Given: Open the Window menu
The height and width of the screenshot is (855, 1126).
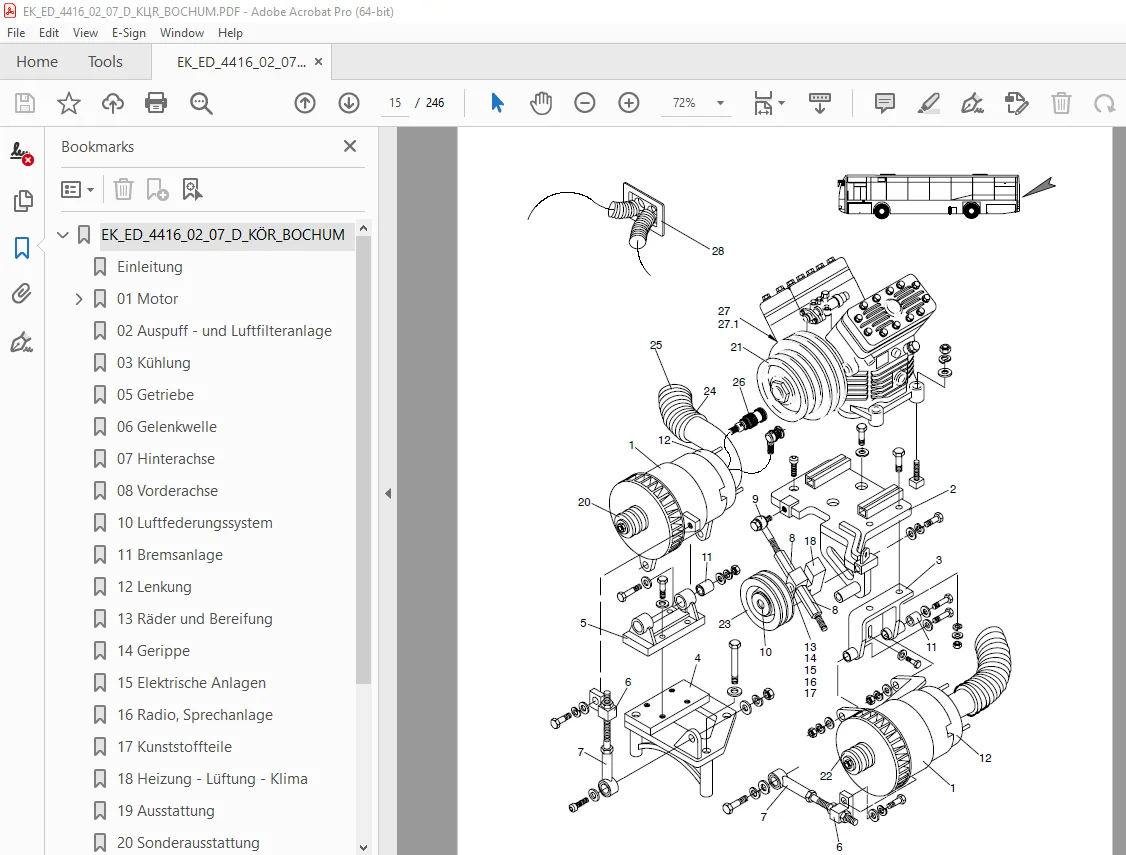Looking at the screenshot, I should pos(182,33).
